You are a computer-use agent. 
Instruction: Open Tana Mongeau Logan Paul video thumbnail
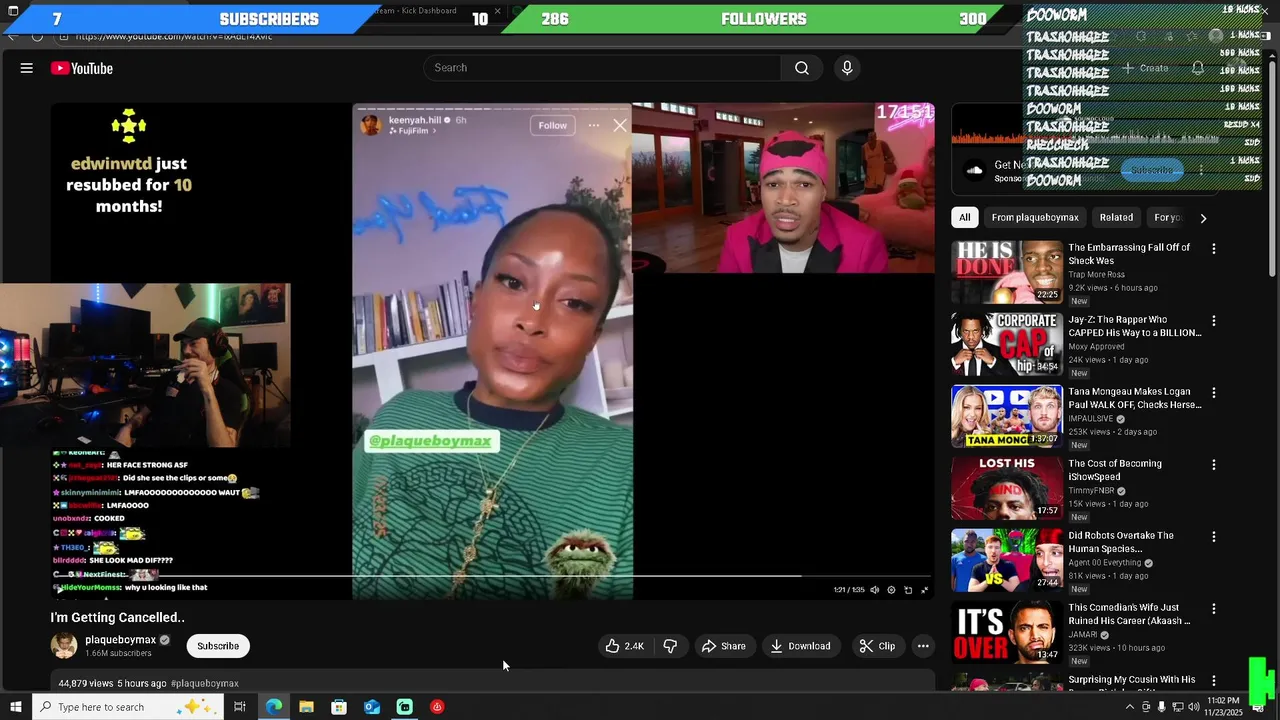coord(1007,416)
